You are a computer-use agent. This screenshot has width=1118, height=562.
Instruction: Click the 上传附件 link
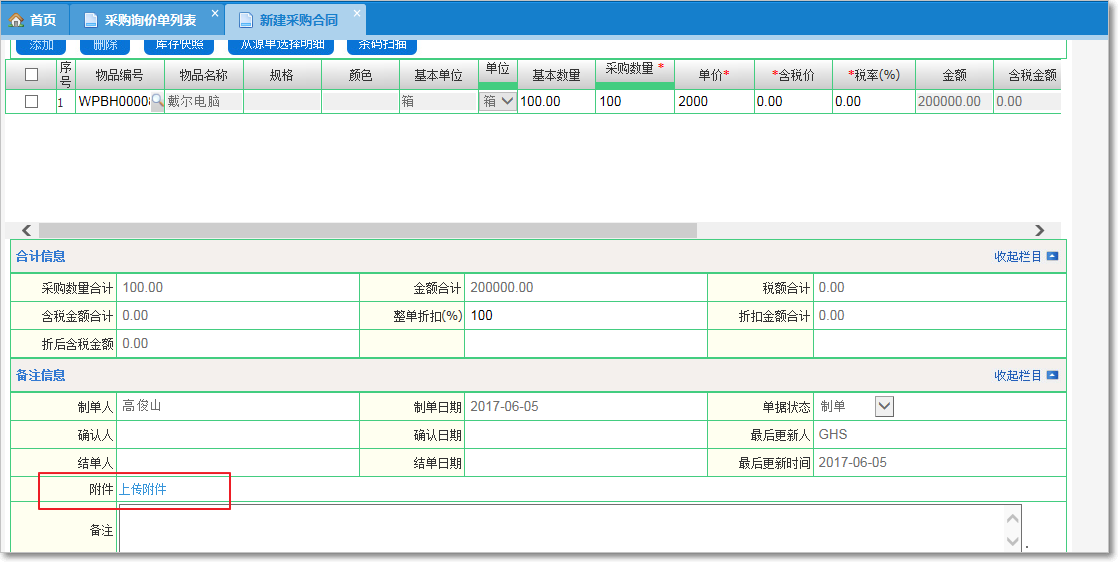coord(142,489)
